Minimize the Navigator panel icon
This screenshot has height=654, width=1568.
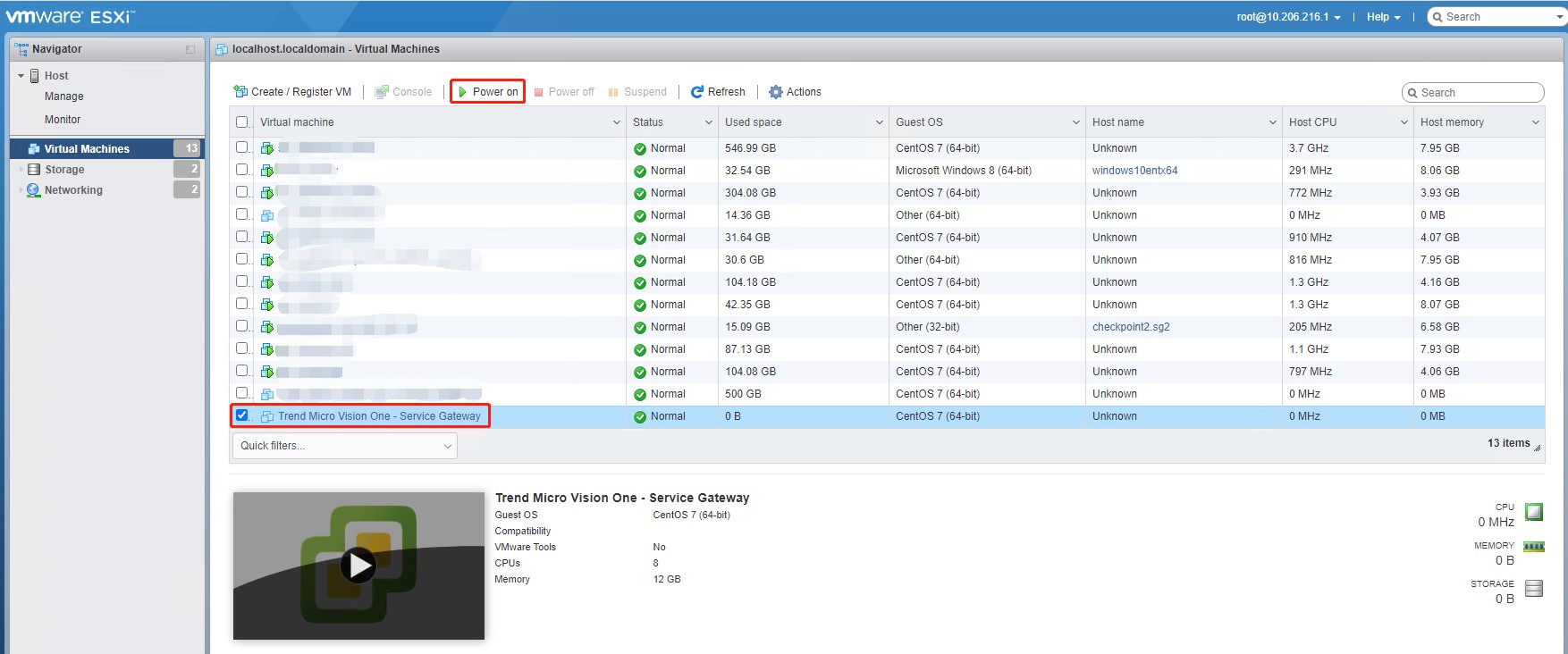tap(190, 50)
